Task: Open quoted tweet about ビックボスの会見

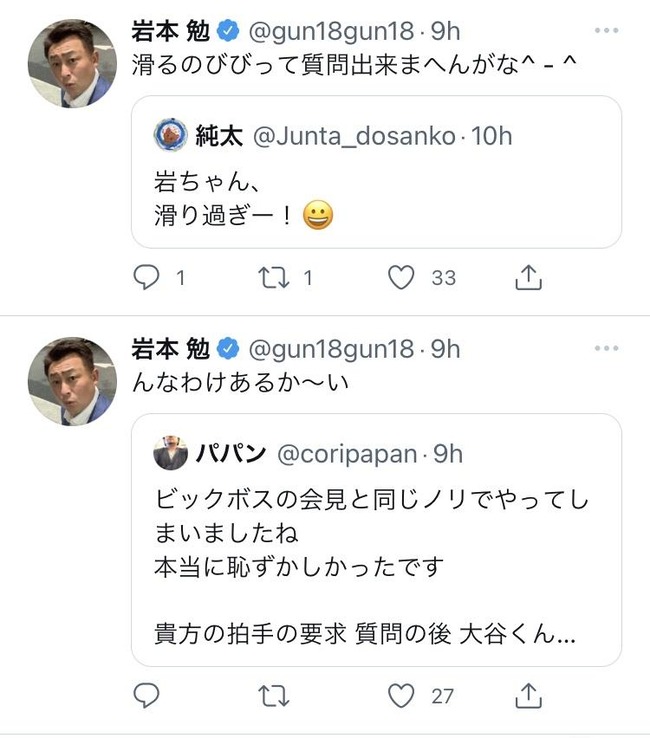Action: pos(376,560)
